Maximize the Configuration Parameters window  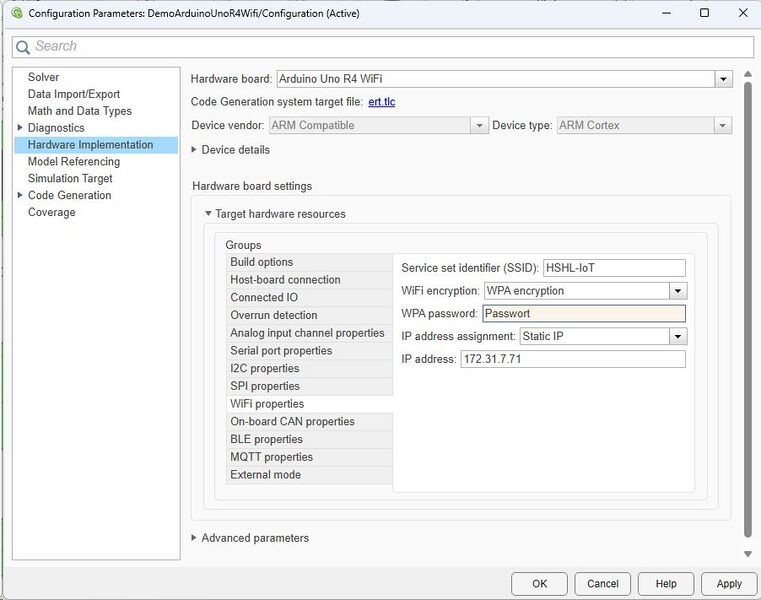pyautogui.click(x=705, y=13)
